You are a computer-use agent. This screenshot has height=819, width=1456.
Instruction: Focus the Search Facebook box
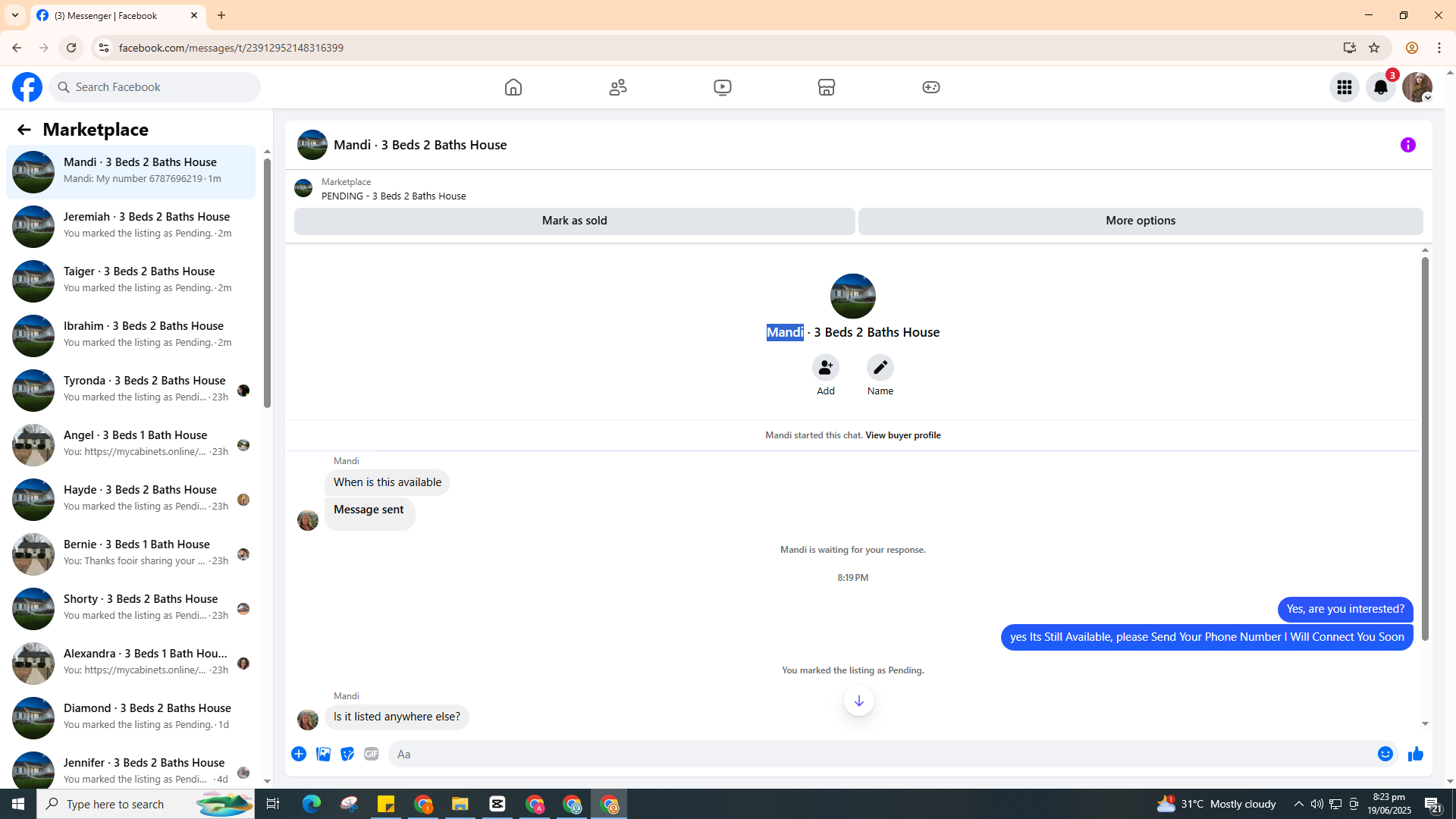(x=155, y=87)
